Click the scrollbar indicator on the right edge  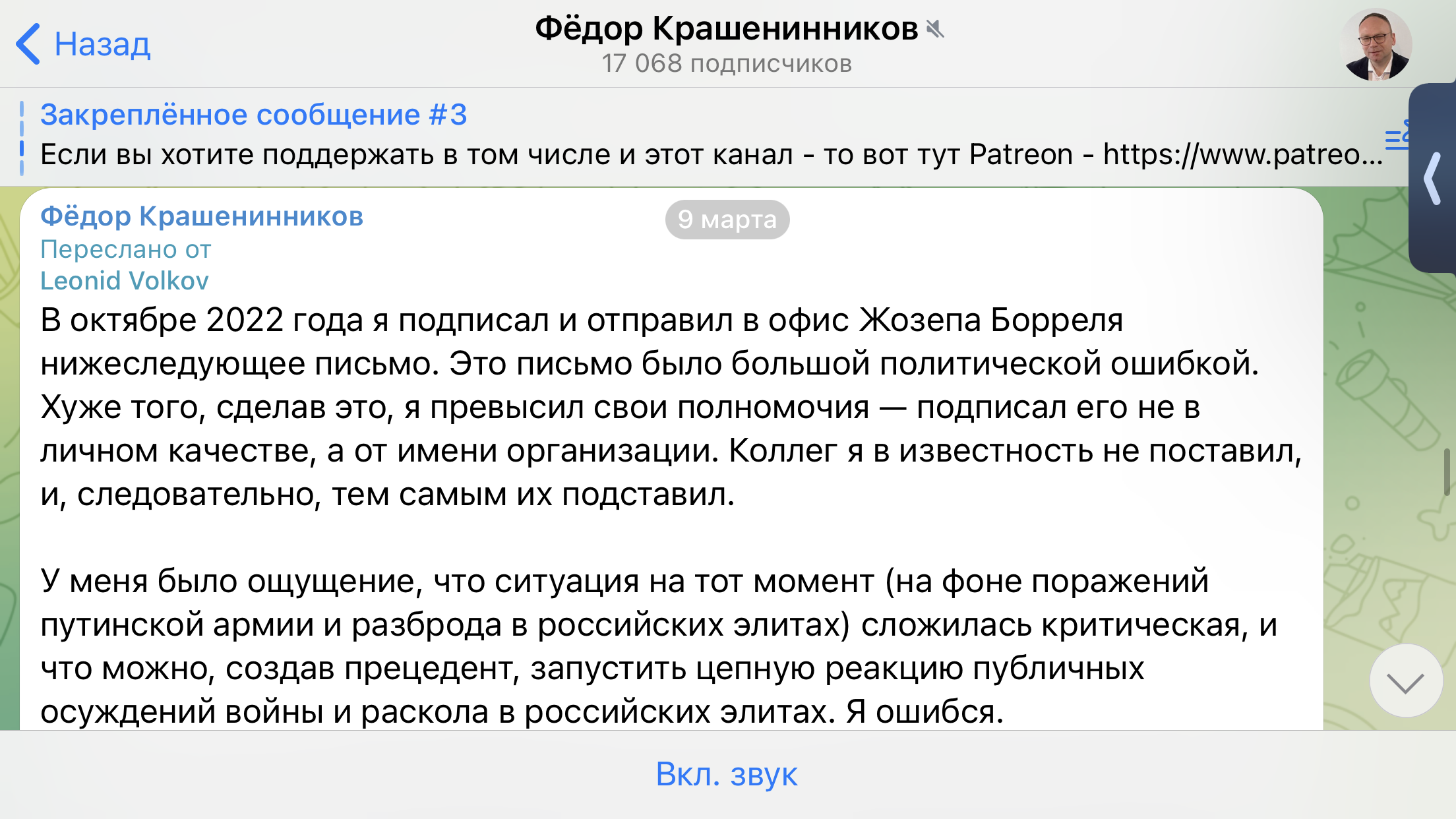tap(1447, 471)
